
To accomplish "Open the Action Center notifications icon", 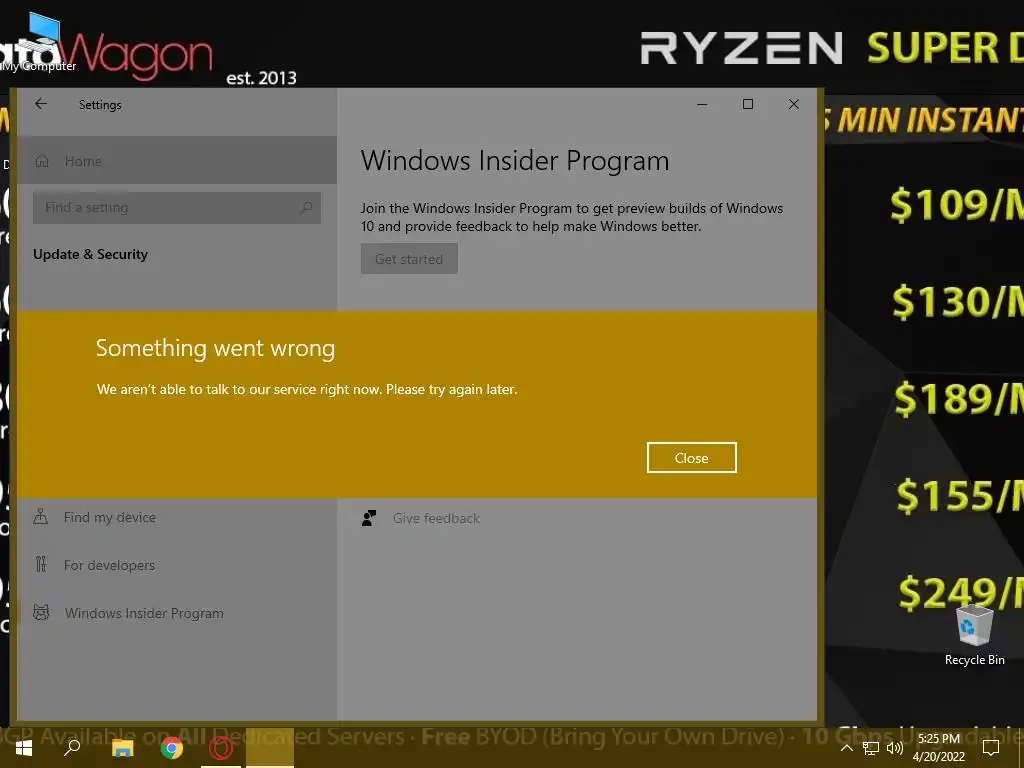I will [991, 748].
